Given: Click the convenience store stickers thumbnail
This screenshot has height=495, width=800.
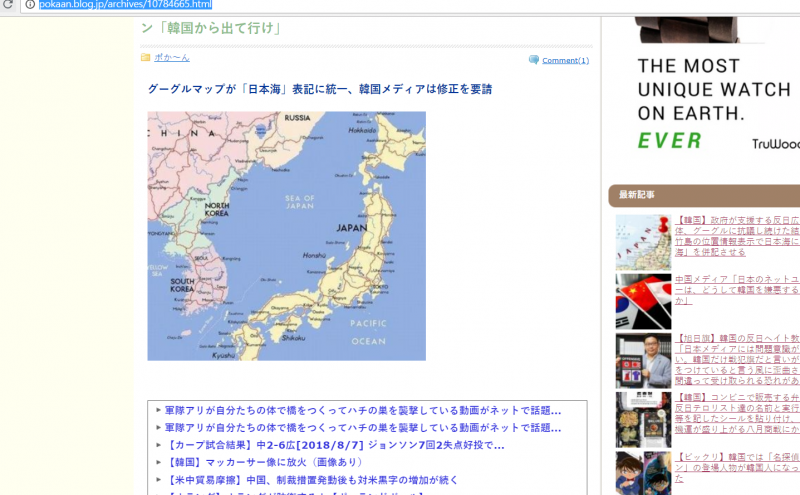Looking at the screenshot, I should 643,420.
